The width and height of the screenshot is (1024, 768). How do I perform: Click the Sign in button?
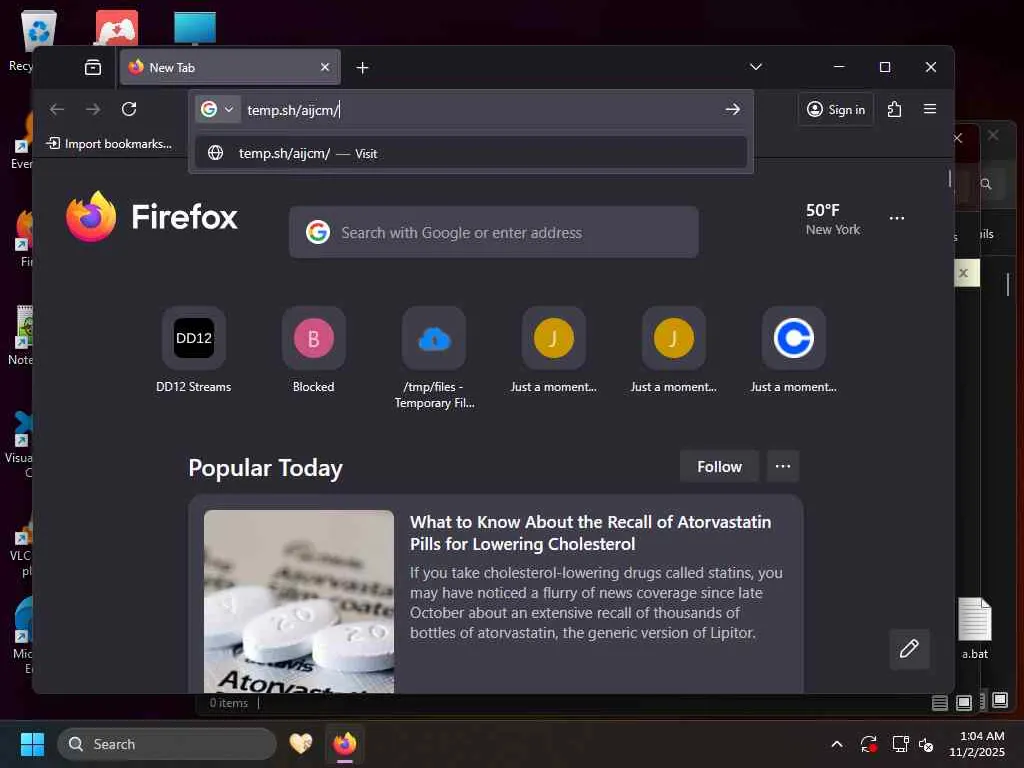click(836, 110)
